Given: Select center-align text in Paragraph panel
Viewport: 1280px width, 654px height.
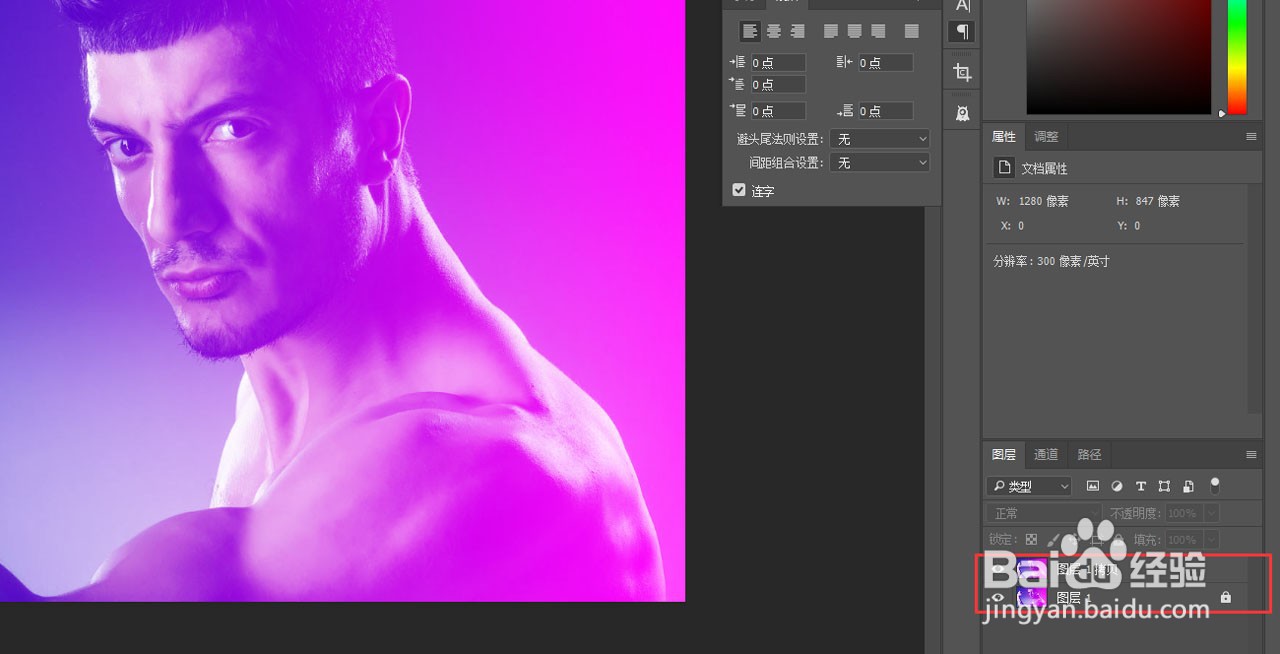Looking at the screenshot, I should pyautogui.click(x=774, y=31).
